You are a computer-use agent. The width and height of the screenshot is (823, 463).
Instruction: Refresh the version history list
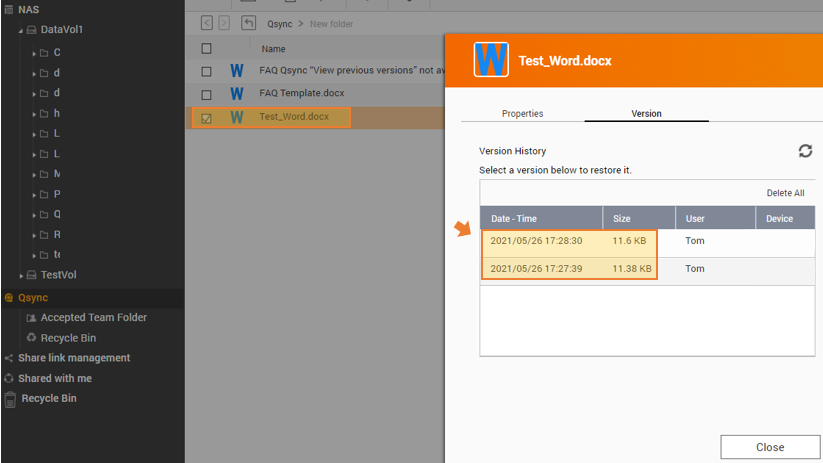805,151
